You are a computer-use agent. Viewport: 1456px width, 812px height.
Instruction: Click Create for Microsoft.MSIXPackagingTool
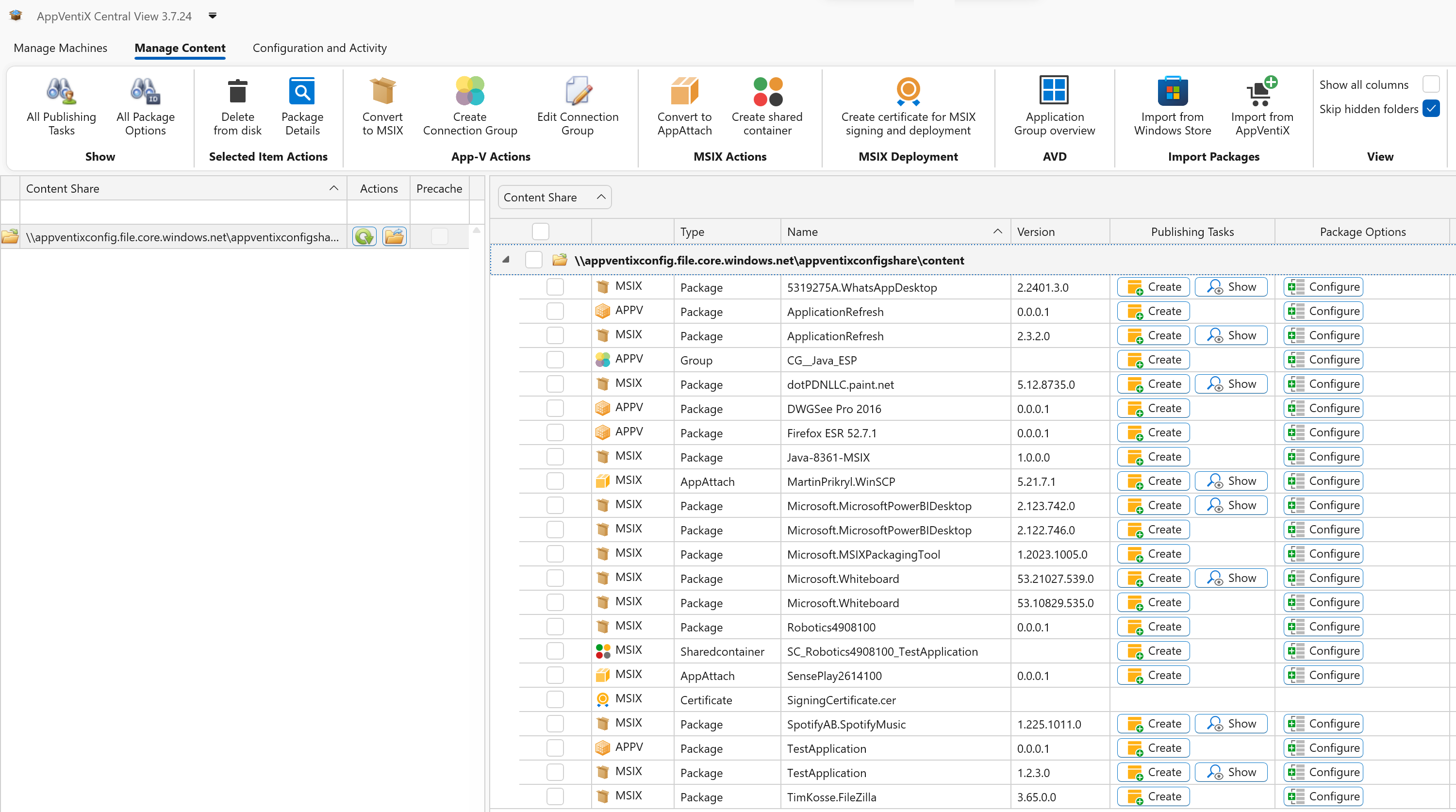tap(1154, 554)
